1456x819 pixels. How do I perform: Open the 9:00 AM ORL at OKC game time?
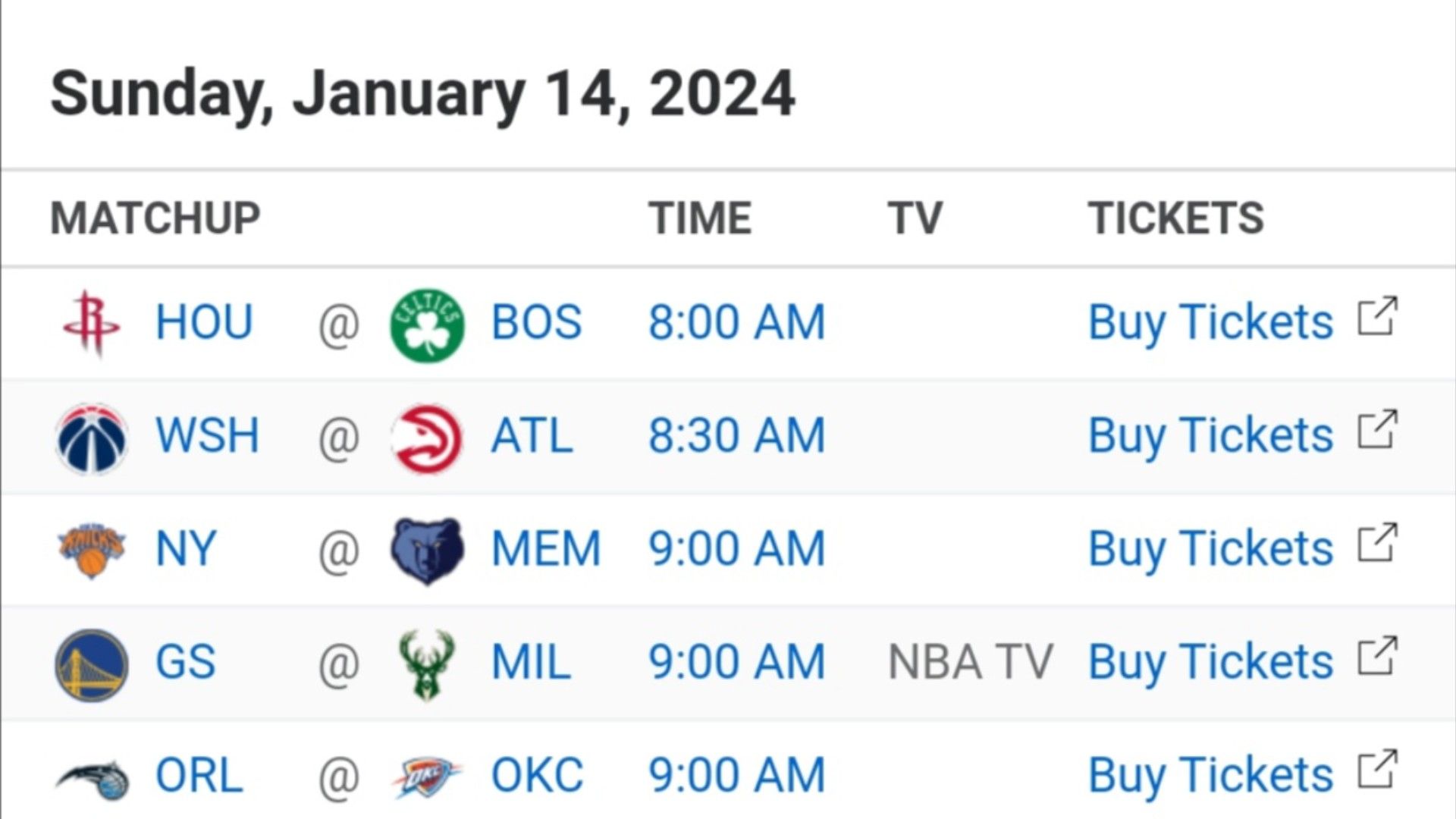[x=736, y=776]
